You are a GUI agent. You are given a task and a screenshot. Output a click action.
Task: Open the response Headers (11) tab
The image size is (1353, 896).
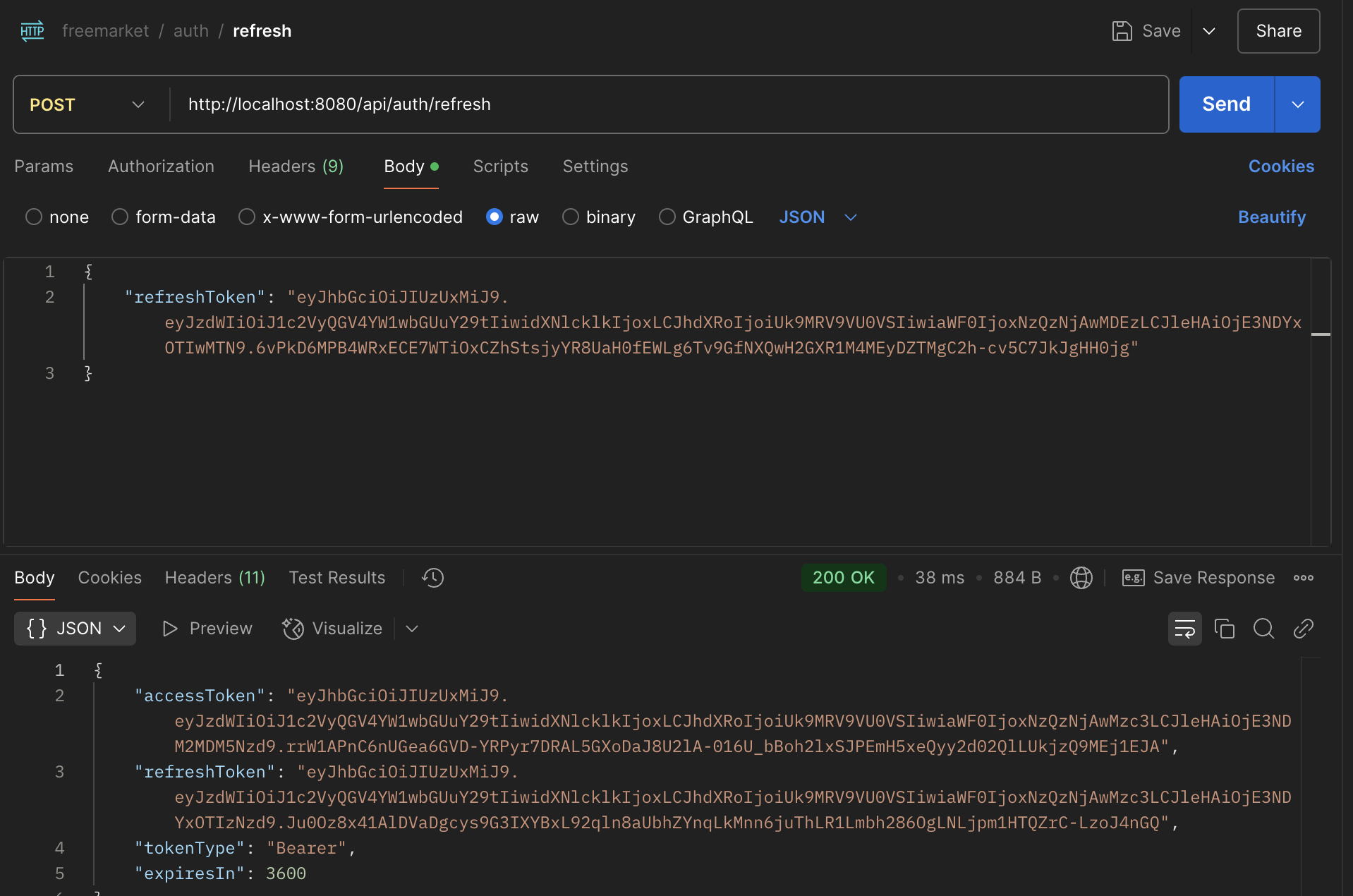(x=215, y=578)
